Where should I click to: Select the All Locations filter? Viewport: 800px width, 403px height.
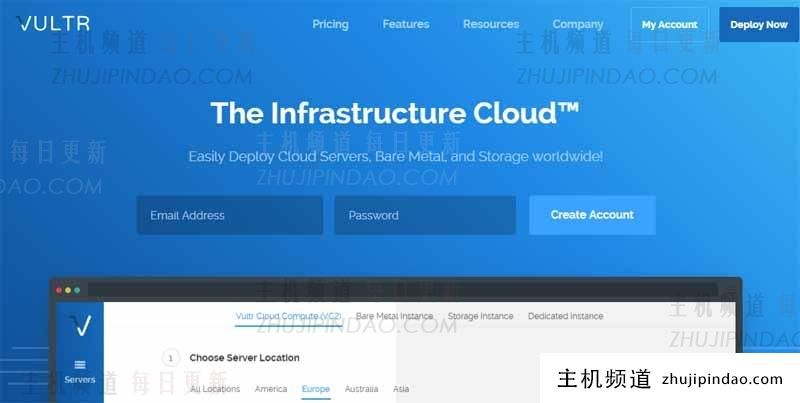point(215,389)
